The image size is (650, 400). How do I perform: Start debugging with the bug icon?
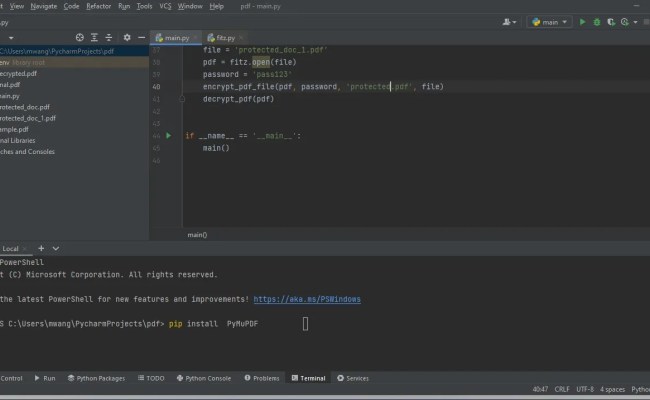(597, 22)
